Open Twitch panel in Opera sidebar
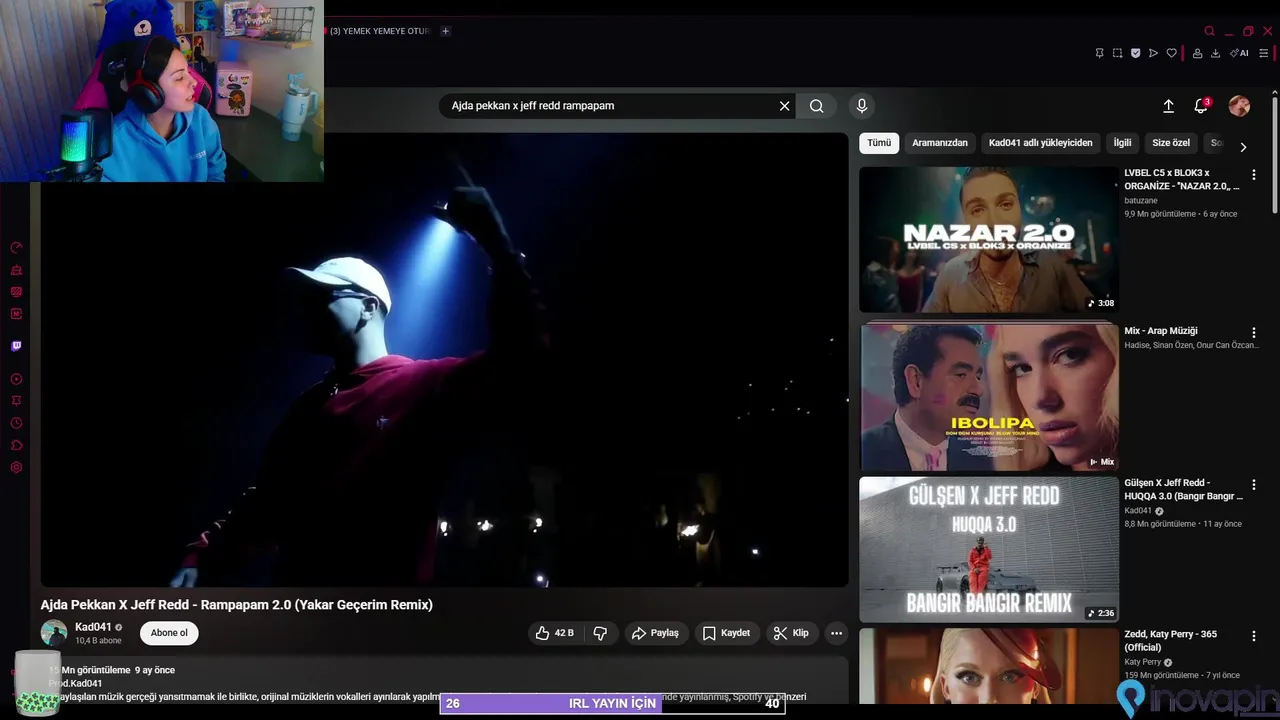This screenshot has height=720, width=1280. [x=16, y=346]
